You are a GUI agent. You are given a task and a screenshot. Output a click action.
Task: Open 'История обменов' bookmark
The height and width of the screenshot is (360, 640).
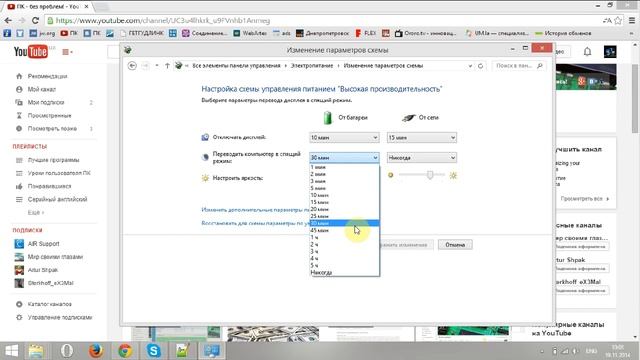pyautogui.click(x=563, y=33)
